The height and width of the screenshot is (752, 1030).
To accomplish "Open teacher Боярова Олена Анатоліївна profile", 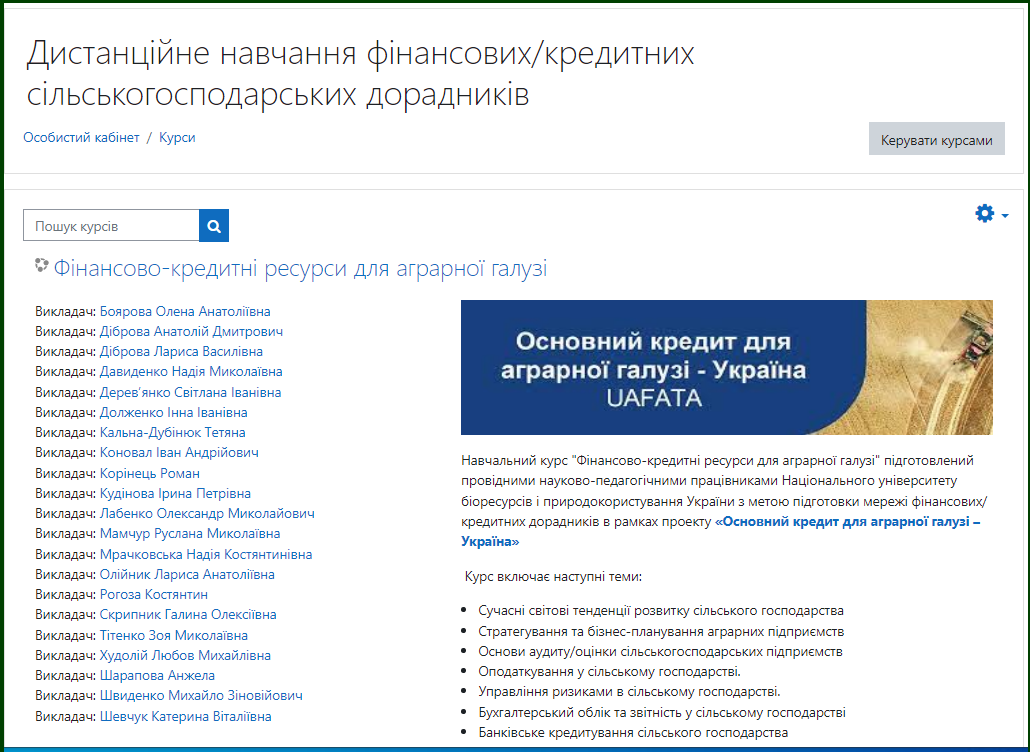I will click(185, 311).
